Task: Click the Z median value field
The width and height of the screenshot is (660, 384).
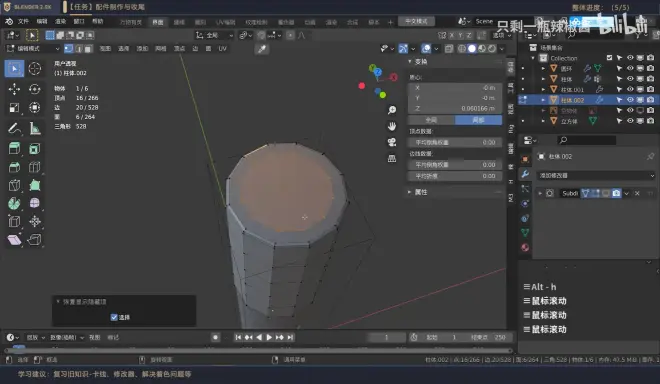Action: click(455, 108)
